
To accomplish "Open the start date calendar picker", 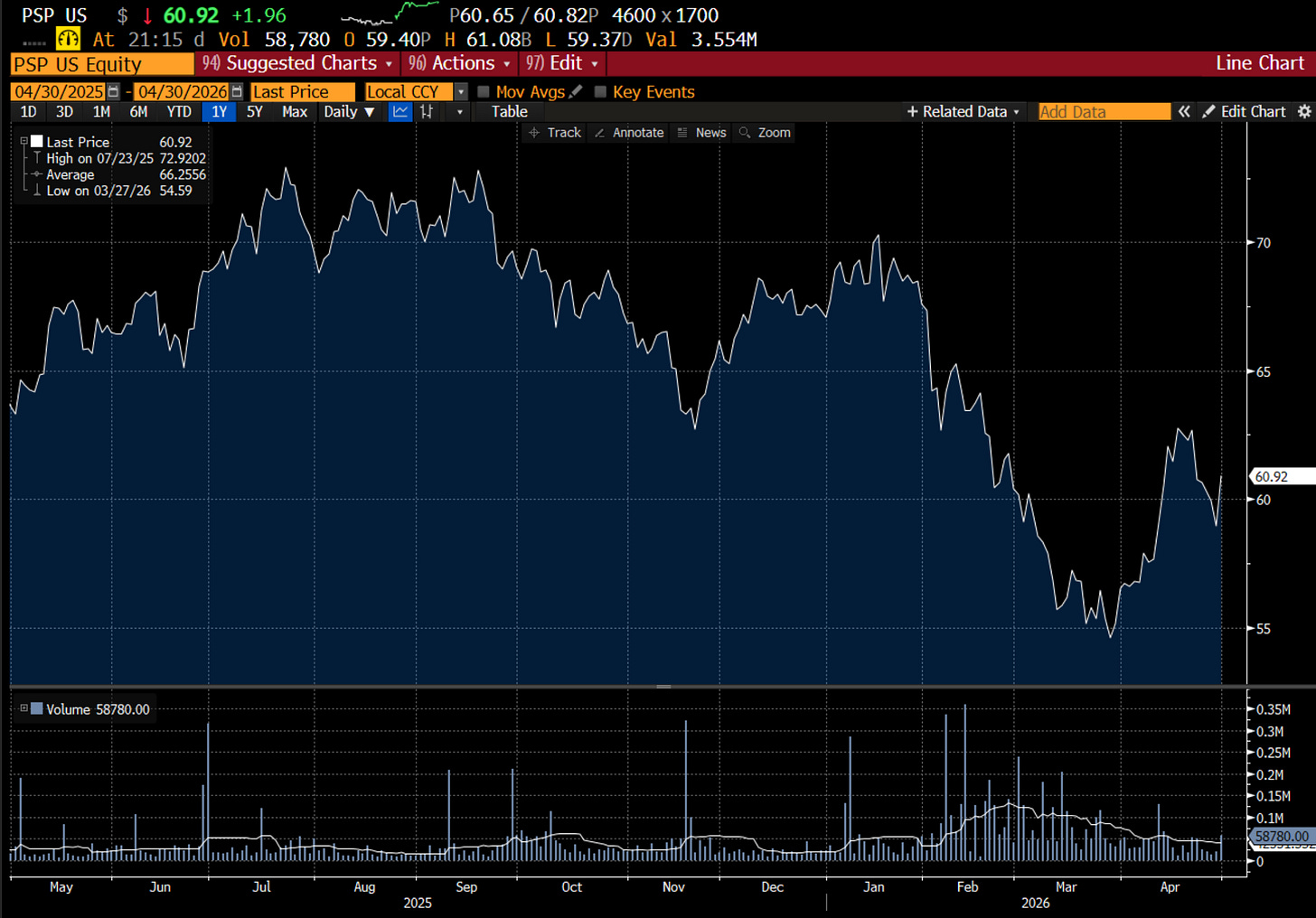I will click(x=113, y=92).
